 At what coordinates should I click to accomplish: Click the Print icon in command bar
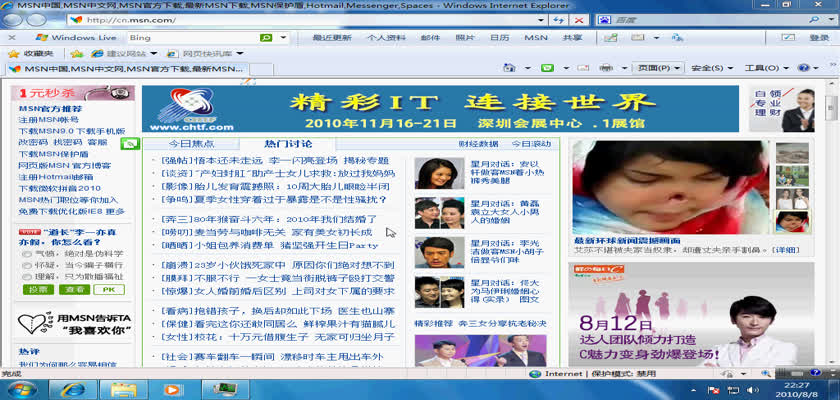point(605,68)
